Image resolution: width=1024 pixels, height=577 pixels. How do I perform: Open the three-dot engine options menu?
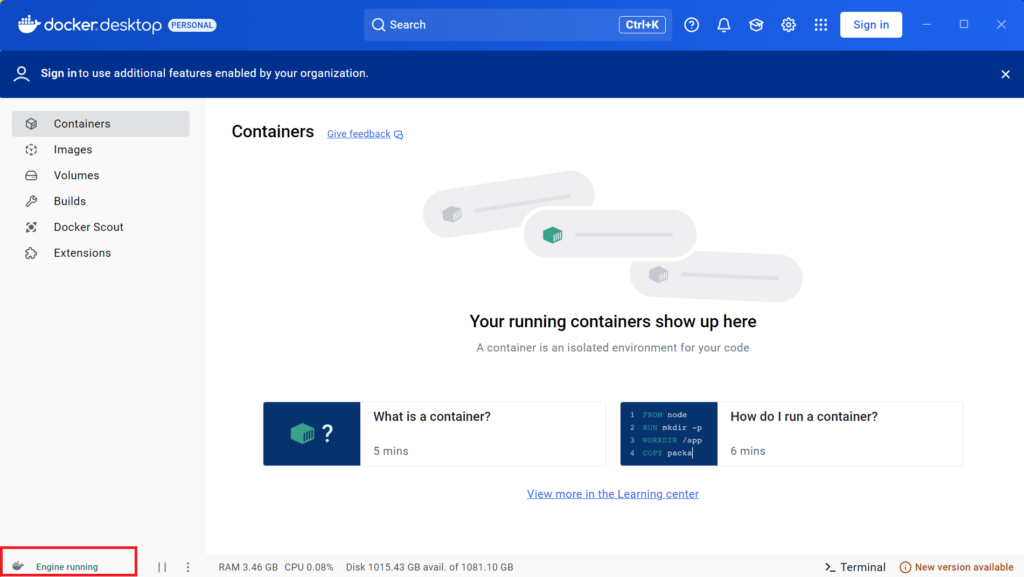(188, 567)
